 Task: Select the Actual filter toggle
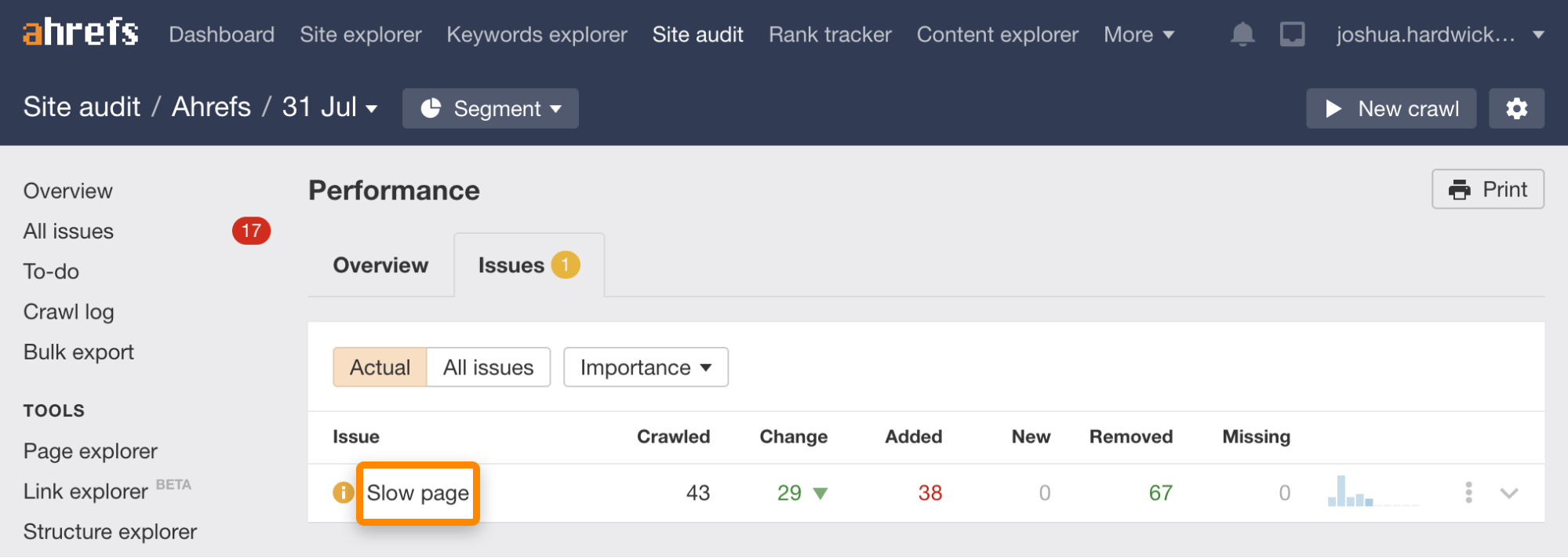tap(380, 367)
